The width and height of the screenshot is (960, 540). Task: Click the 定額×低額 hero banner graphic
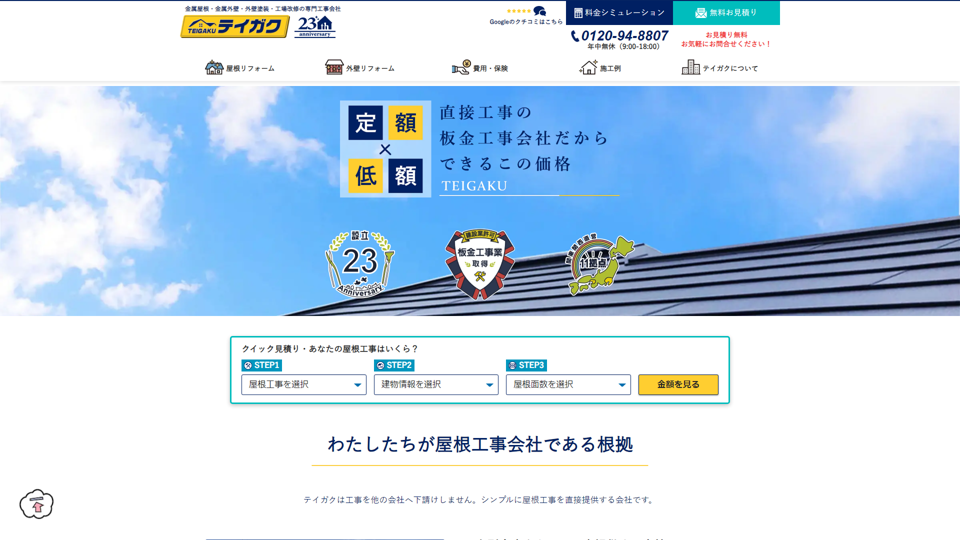[385, 148]
